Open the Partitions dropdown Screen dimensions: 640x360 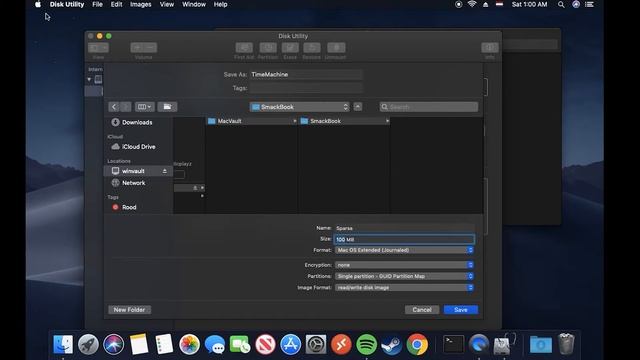click(404, 276)
